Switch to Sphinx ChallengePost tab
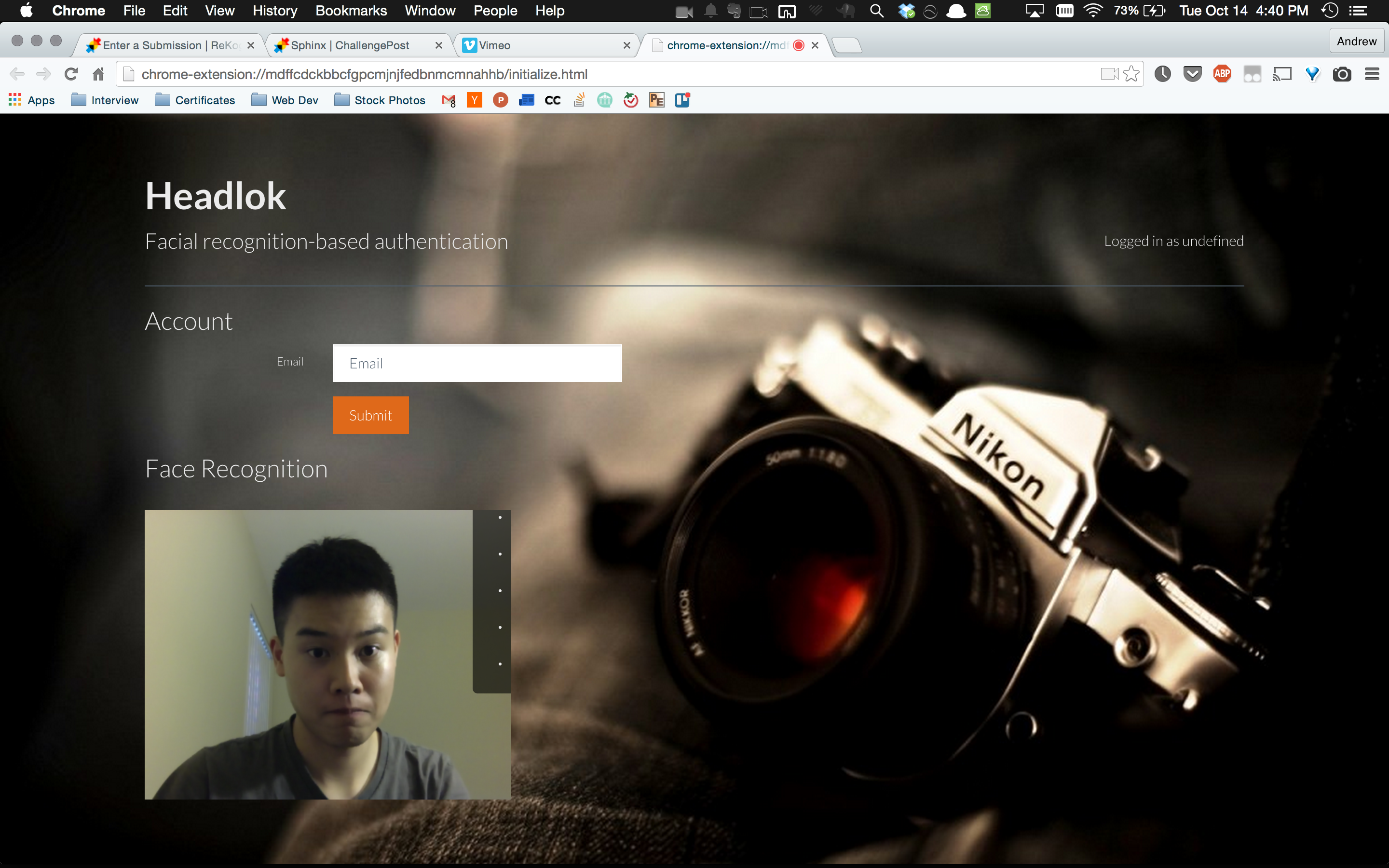The image size is (1389, 868). (x=350, y=45)
